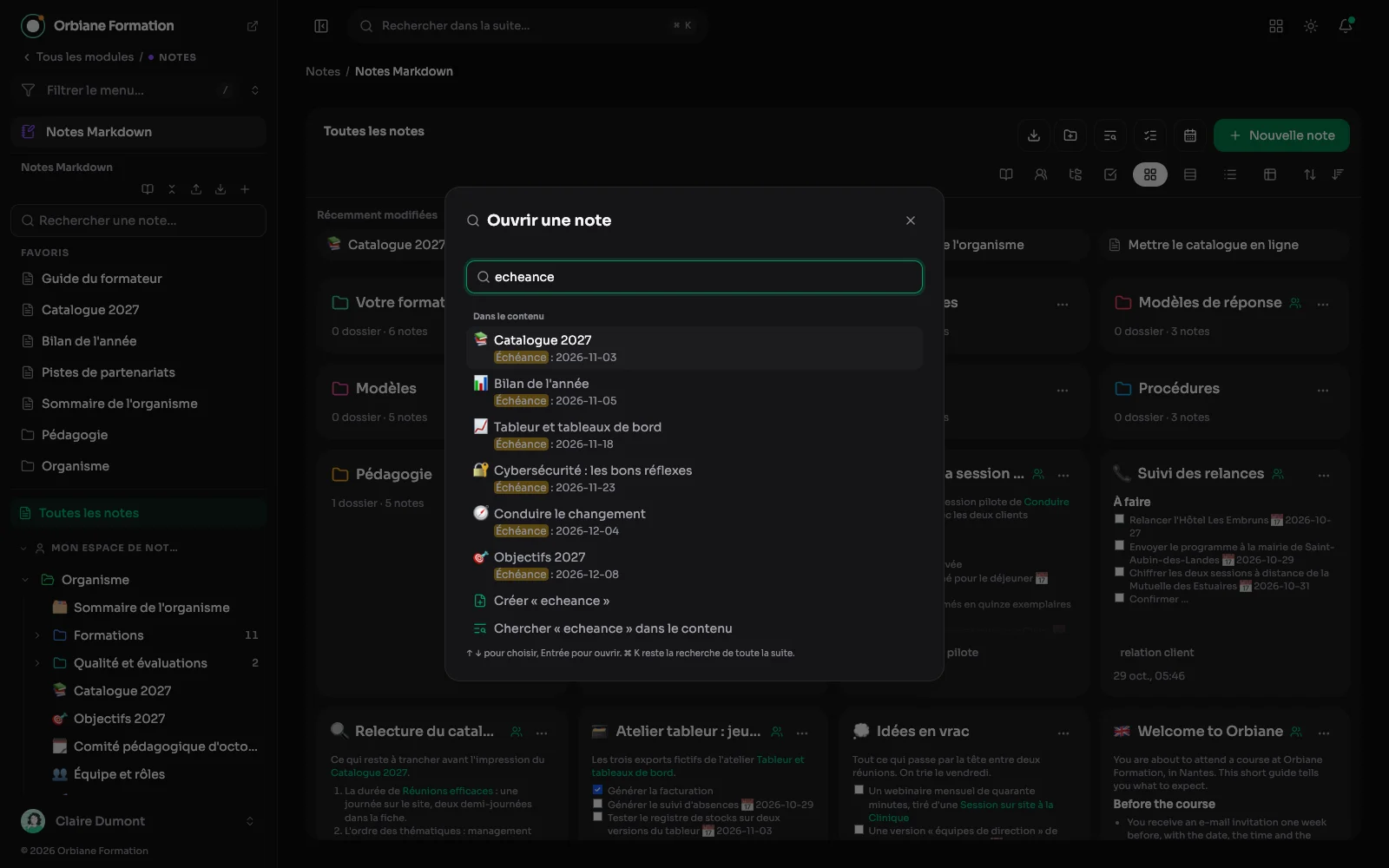Uncheck Générer la facturation checkbox

[597, 790]
